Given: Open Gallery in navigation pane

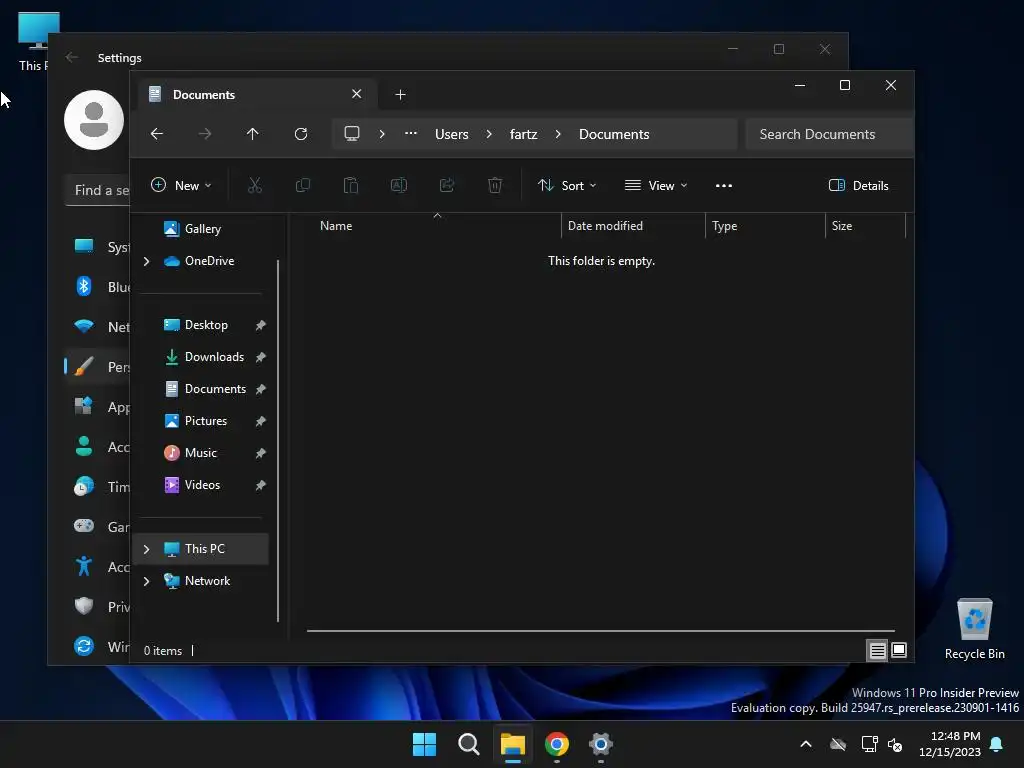Looking at the screenshot, I should click(x=202, y=229).
